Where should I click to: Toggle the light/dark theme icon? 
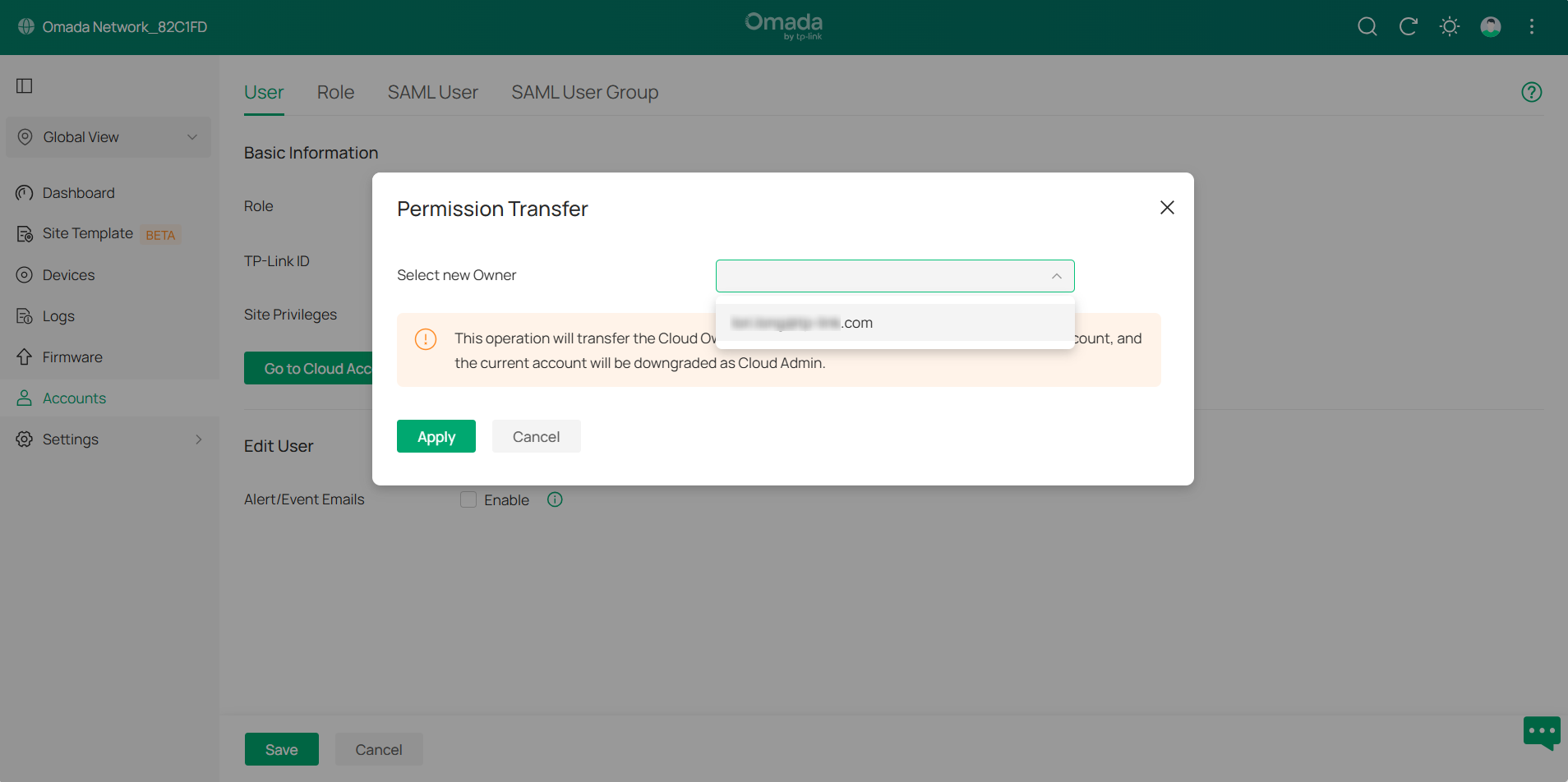point(1449,26)
